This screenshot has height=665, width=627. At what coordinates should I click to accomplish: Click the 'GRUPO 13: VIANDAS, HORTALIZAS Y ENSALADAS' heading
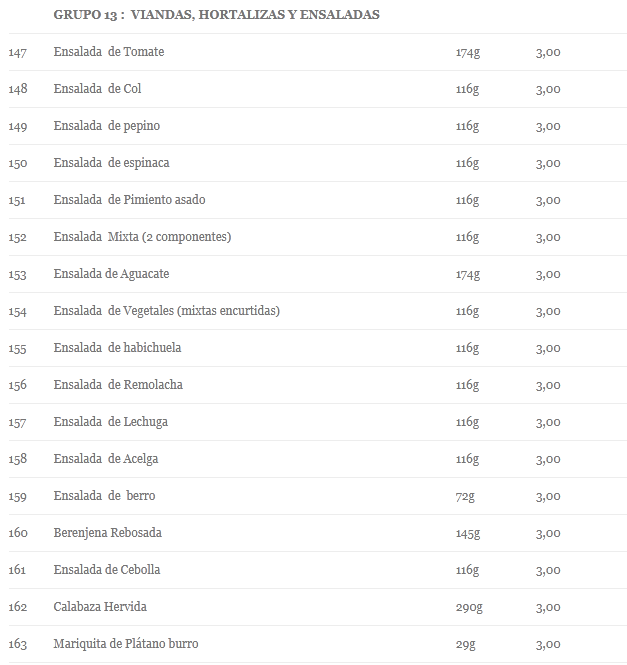tap(216, 15)
